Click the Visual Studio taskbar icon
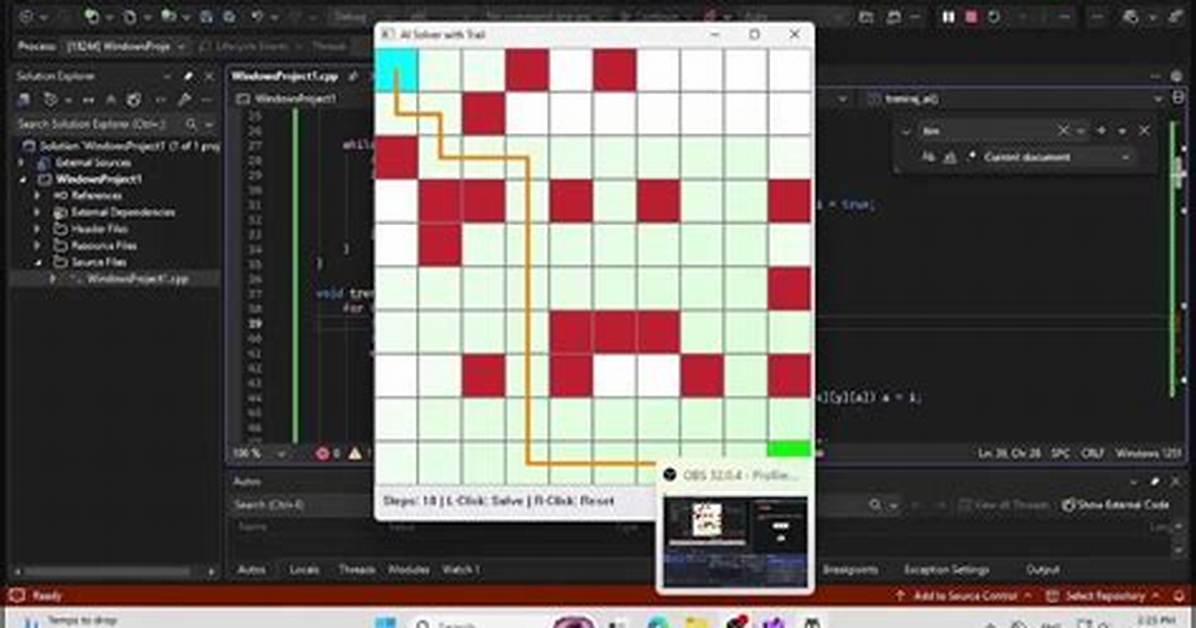 point(774,623)
